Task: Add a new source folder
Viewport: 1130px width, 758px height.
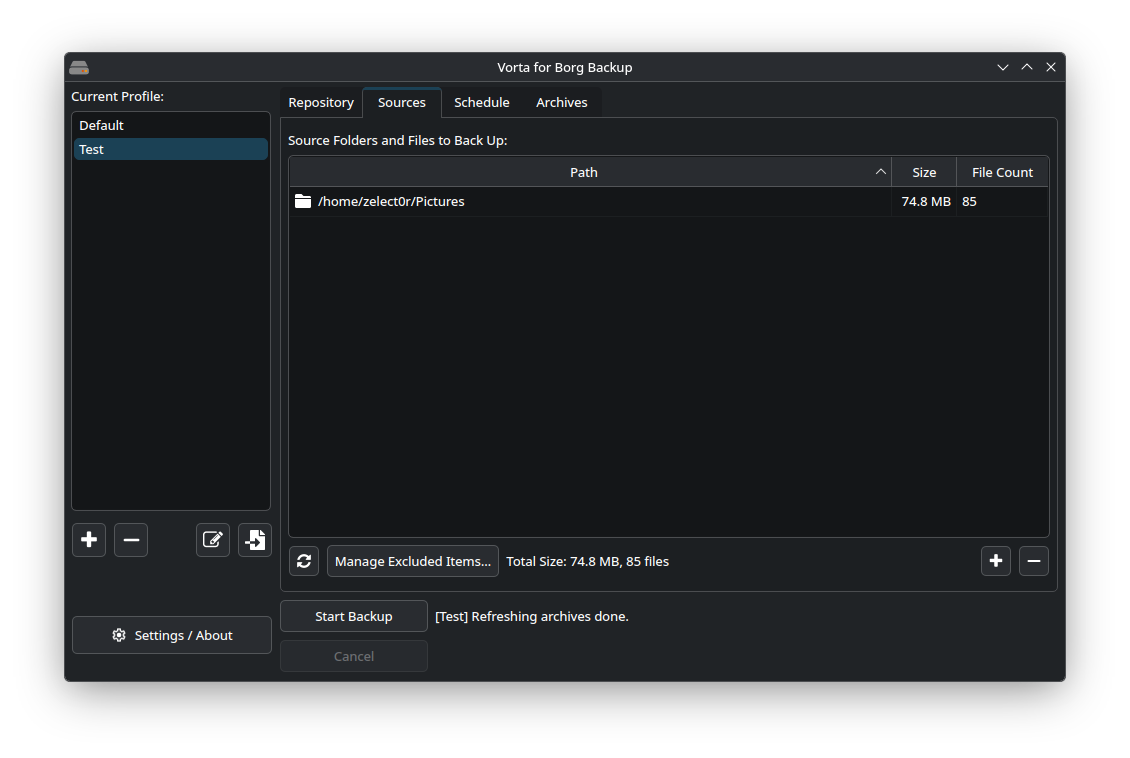Action: click(996, 561)
